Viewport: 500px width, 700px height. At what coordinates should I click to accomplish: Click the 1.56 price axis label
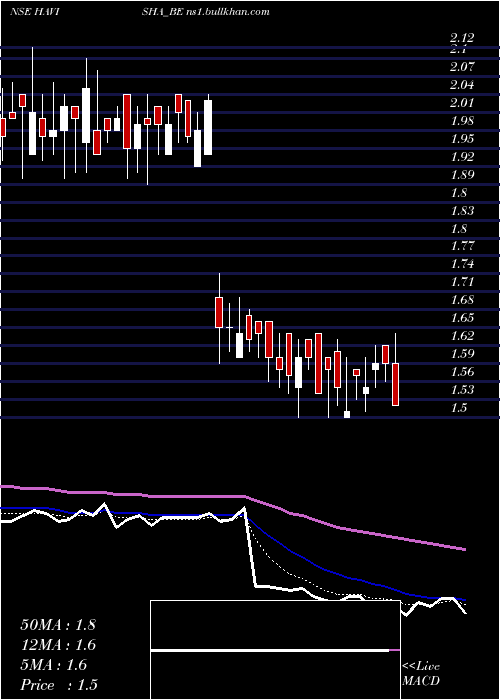[462, 372]
